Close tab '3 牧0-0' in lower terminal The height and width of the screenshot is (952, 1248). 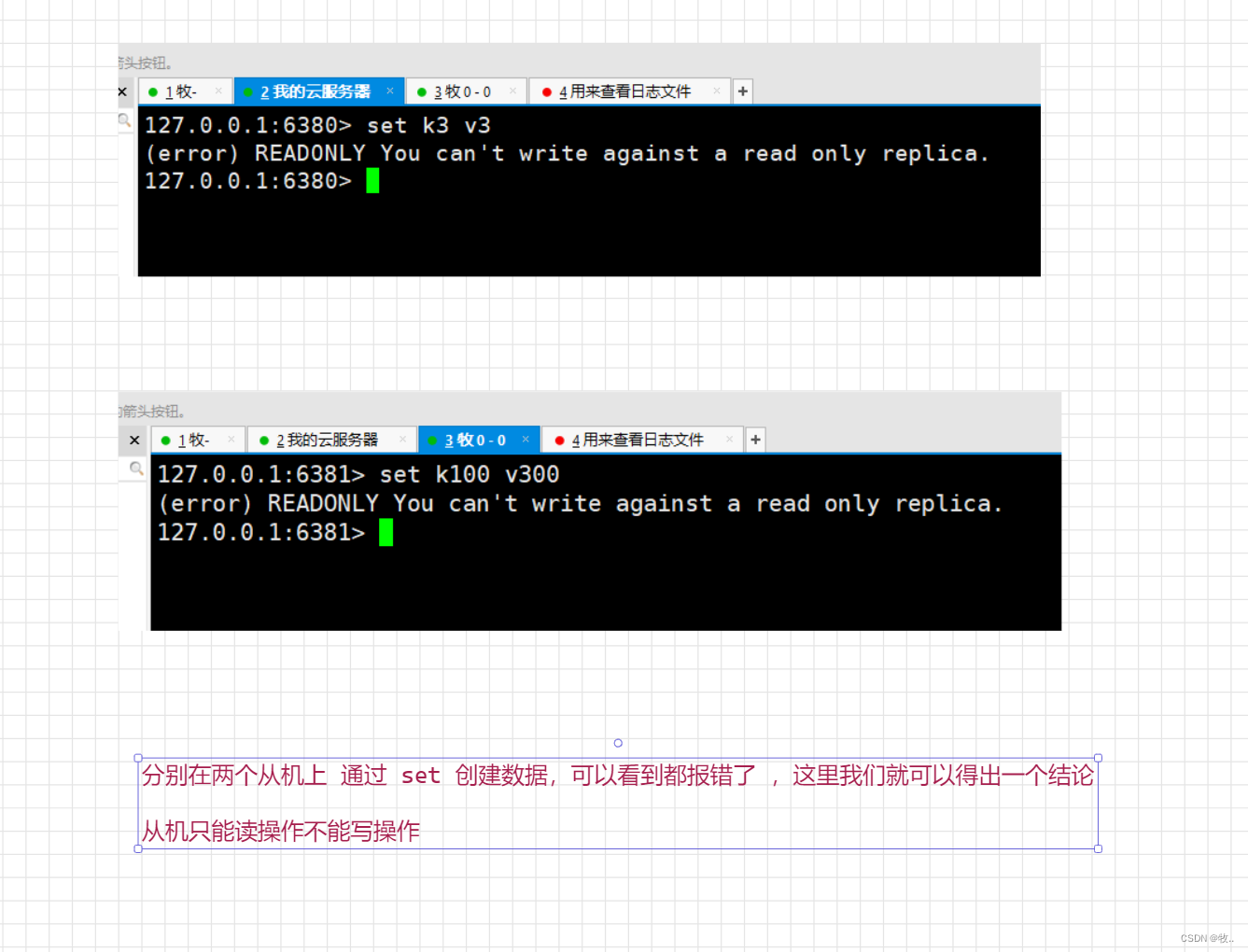[526, 439]
